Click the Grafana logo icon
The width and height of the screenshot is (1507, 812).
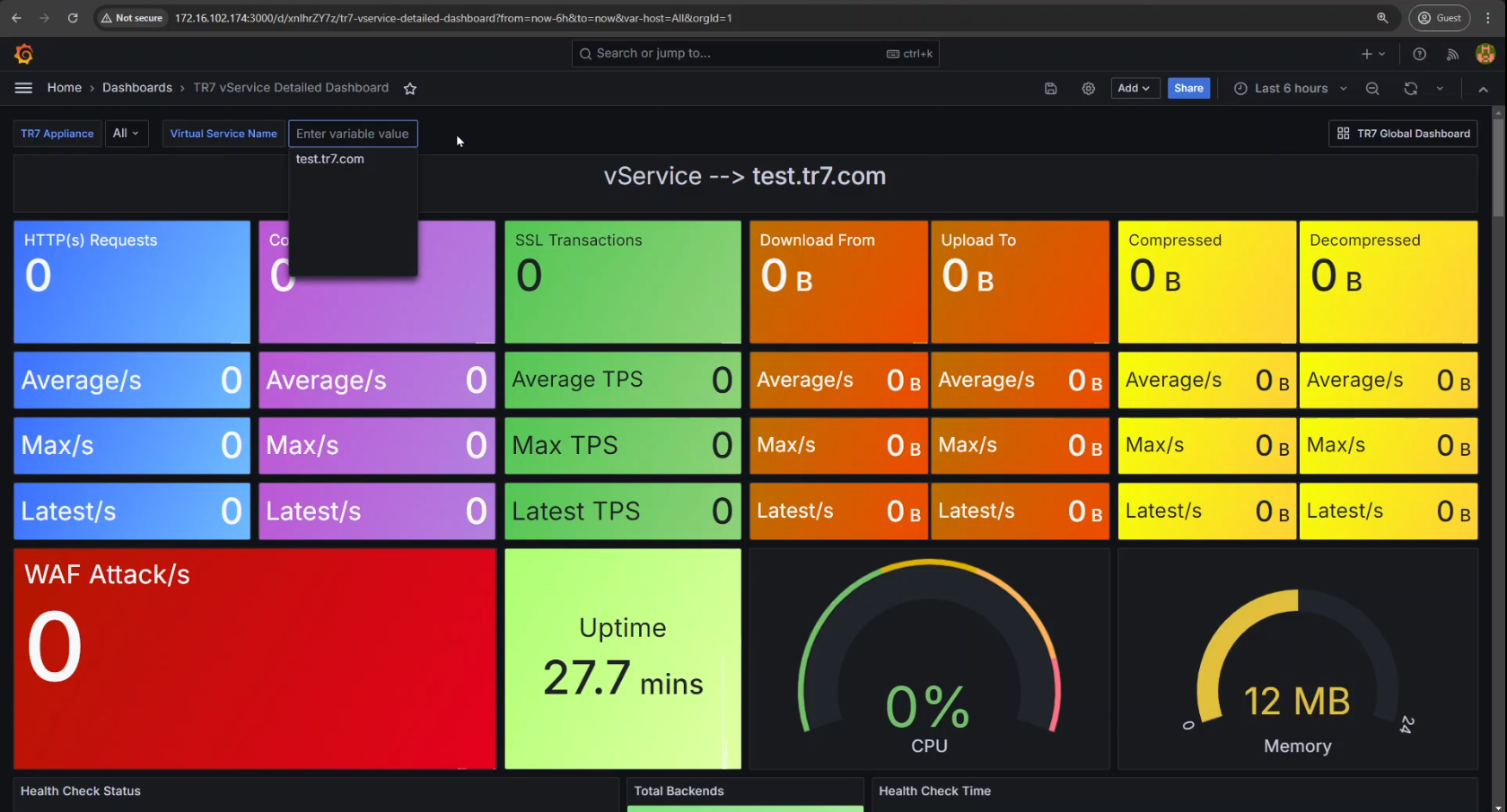(x=24, y=55)
